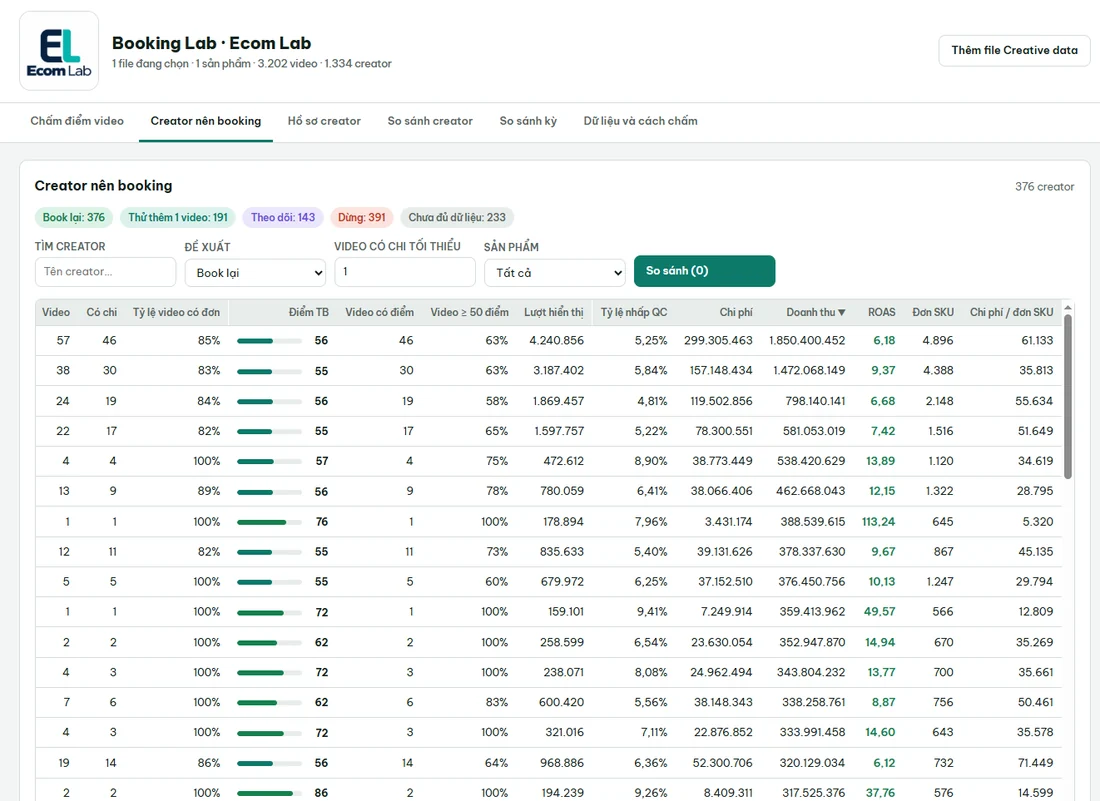This screenshot has width=1100, height=801.
Task: Click the Video có chi tối thiểu field
Action: (405, 271)
